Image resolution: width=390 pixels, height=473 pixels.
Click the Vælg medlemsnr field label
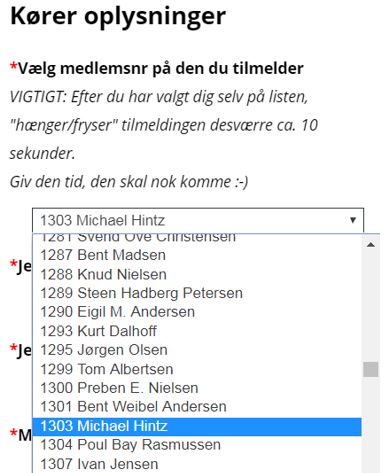(157, 68)
